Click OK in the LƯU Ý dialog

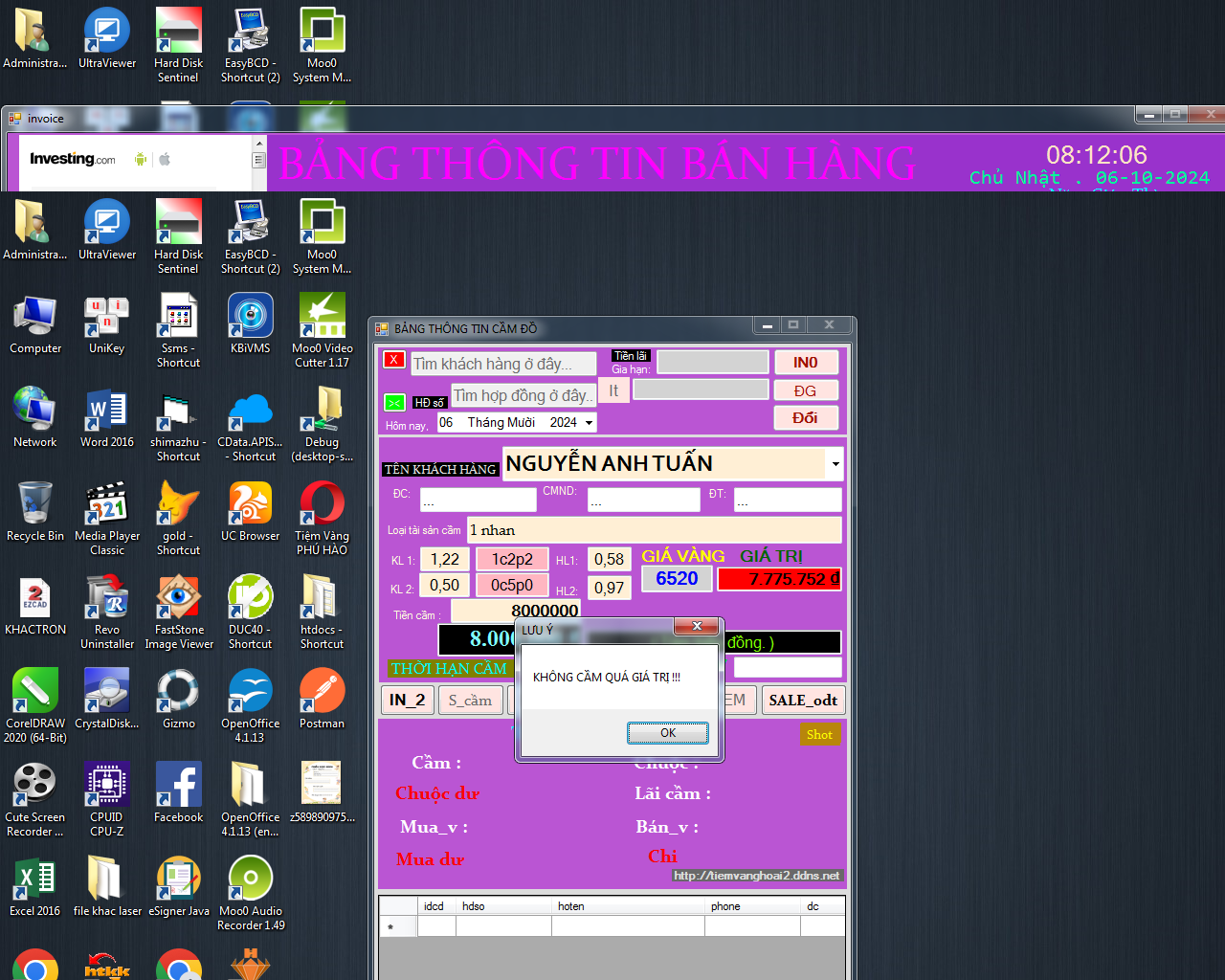667,733
